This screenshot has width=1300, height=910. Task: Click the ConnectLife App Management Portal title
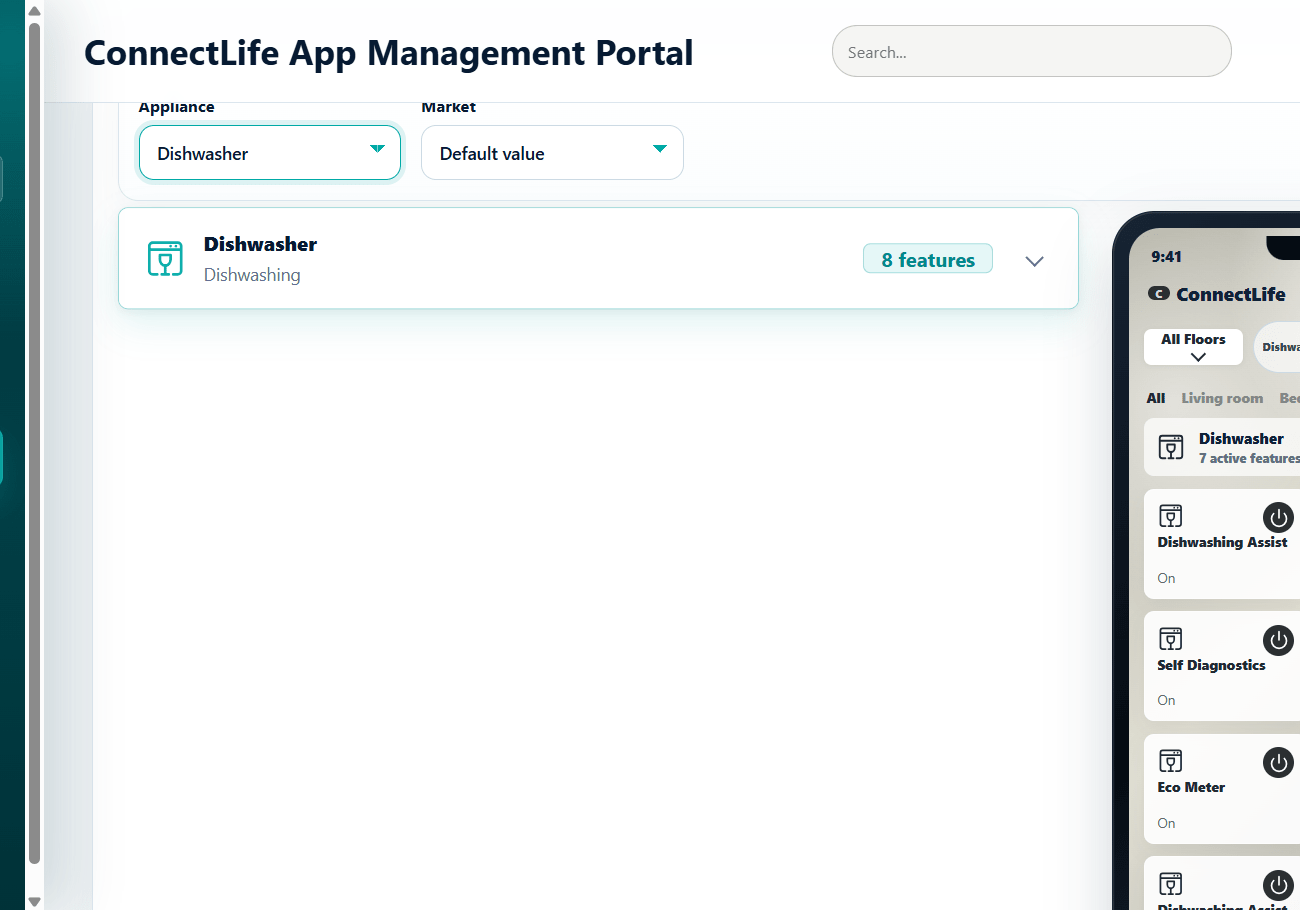[388, 52]
